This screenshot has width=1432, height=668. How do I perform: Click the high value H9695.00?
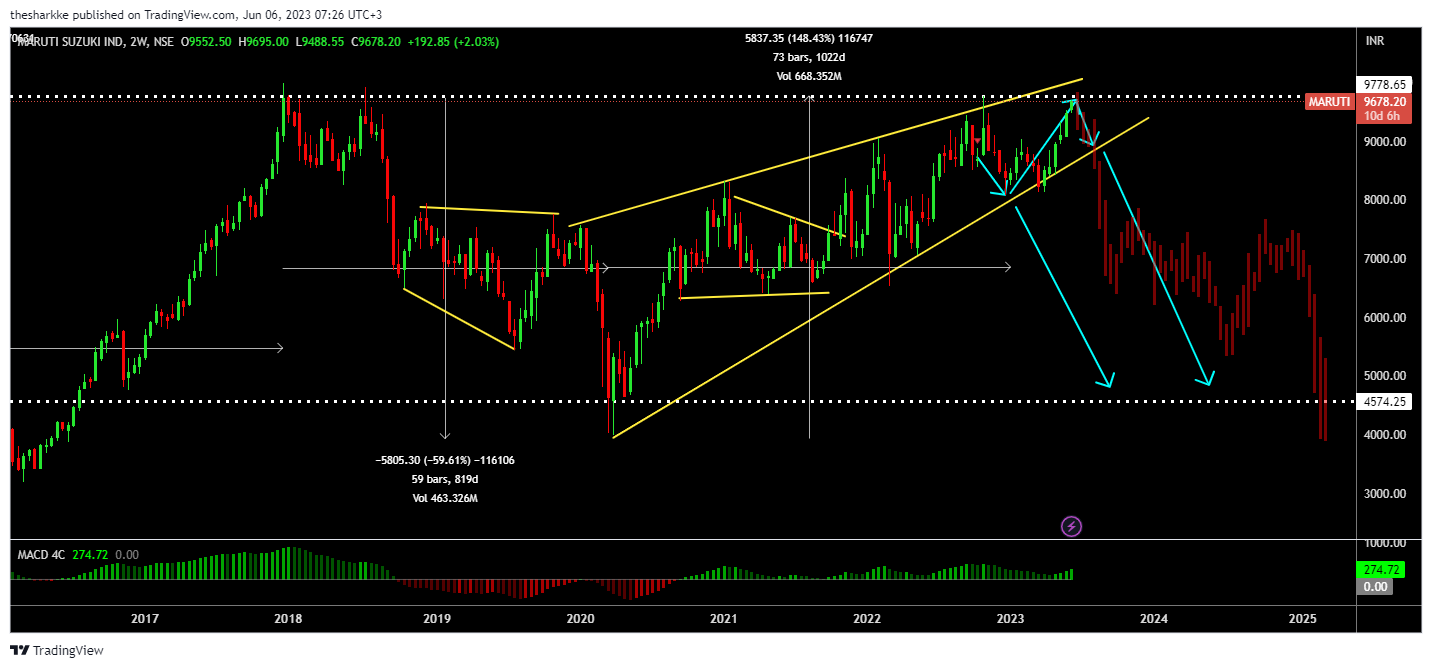[x=265, y=42]
